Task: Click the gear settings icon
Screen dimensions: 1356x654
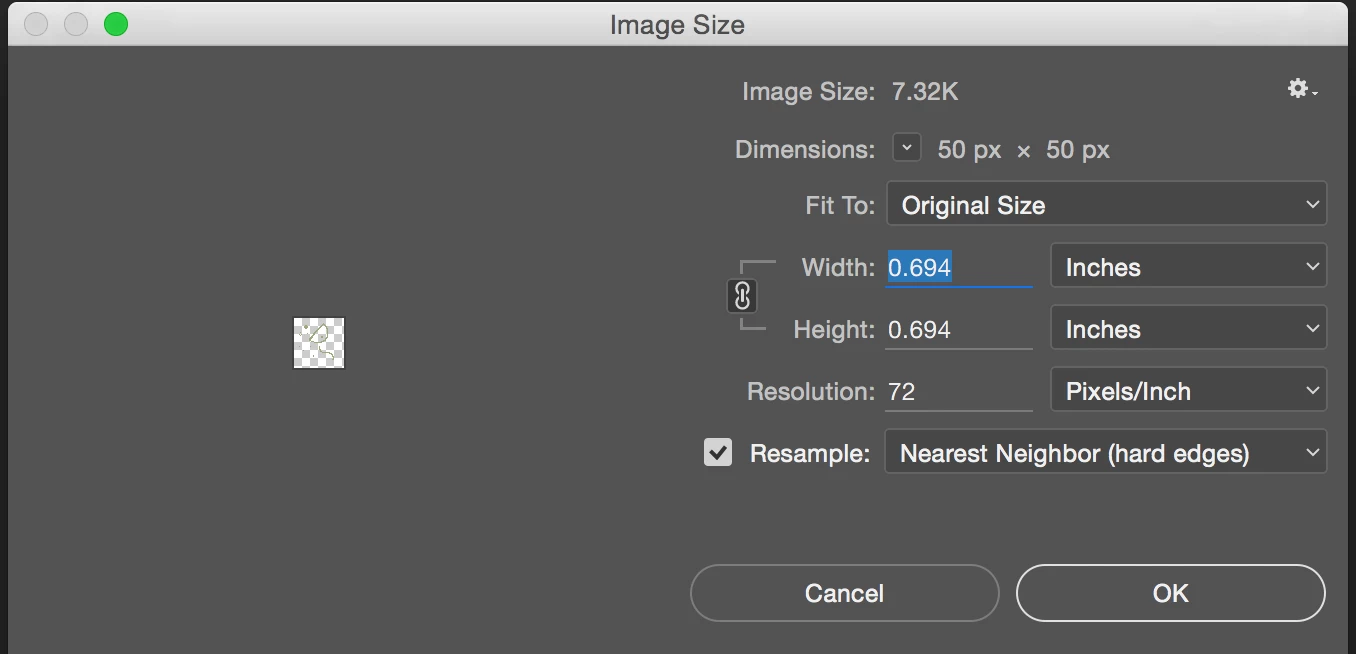Action: click(x=1300, y=90)
